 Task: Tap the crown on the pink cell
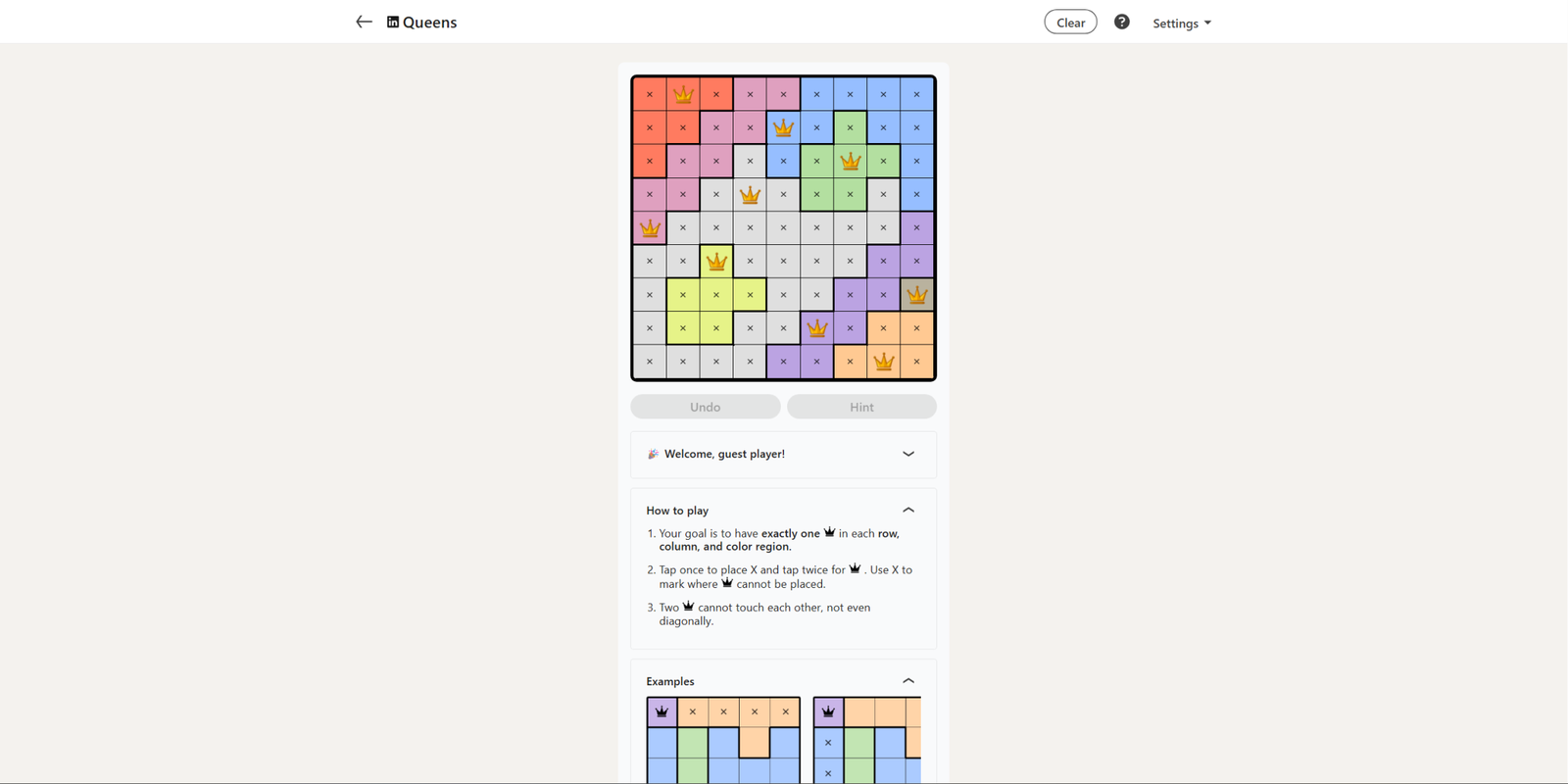click(650, 228)
